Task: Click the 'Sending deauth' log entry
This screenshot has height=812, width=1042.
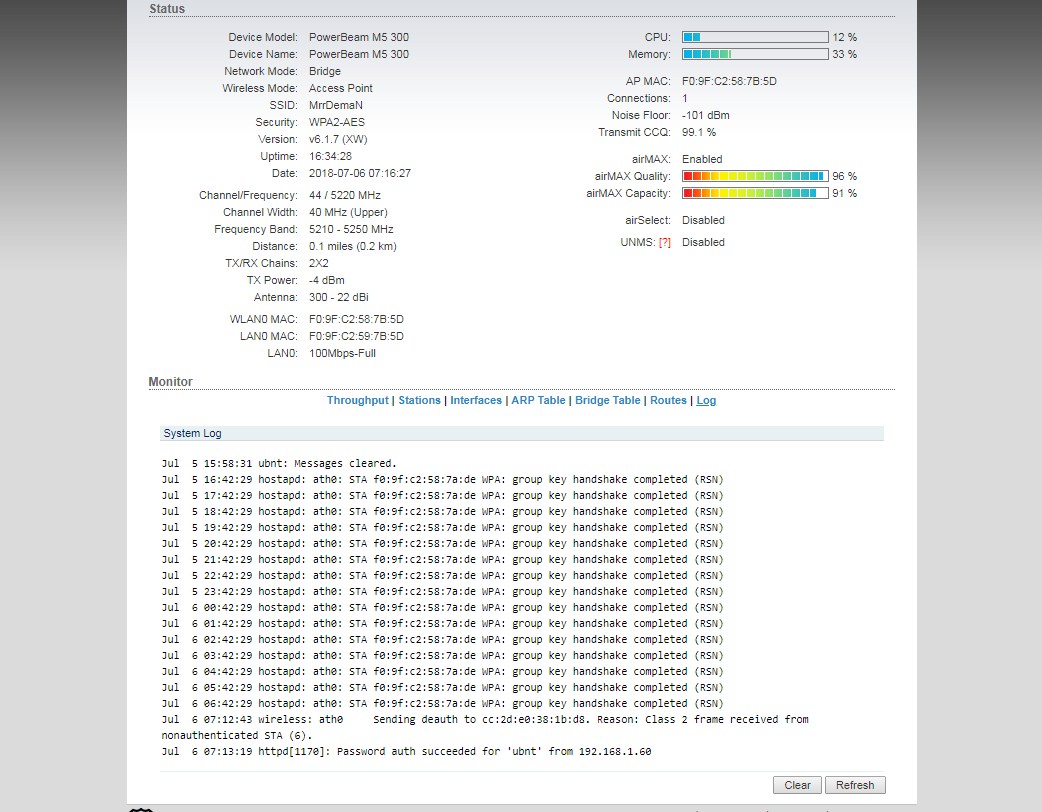Action: coord(485,727)
